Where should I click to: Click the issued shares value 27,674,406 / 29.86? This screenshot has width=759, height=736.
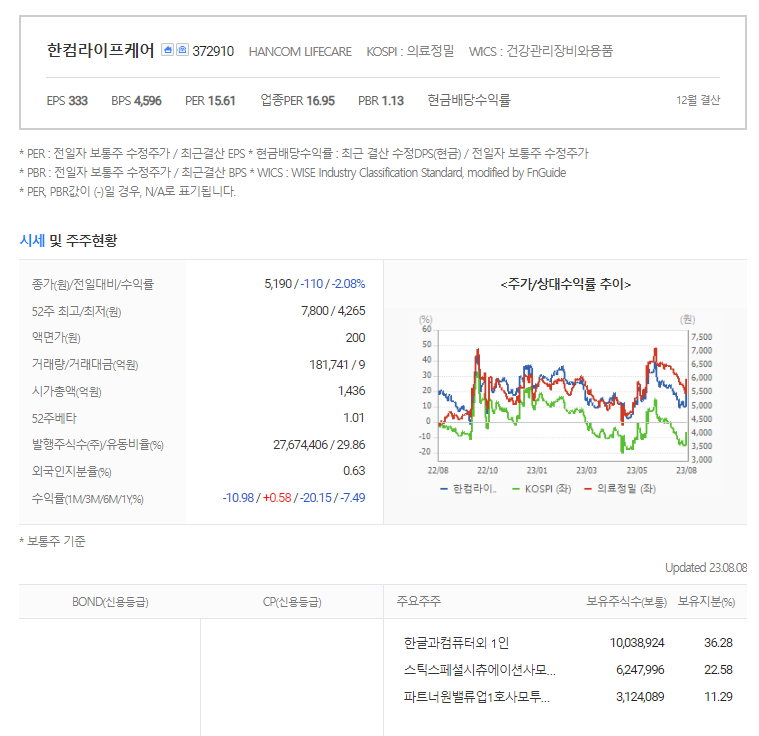click(319, 445)
